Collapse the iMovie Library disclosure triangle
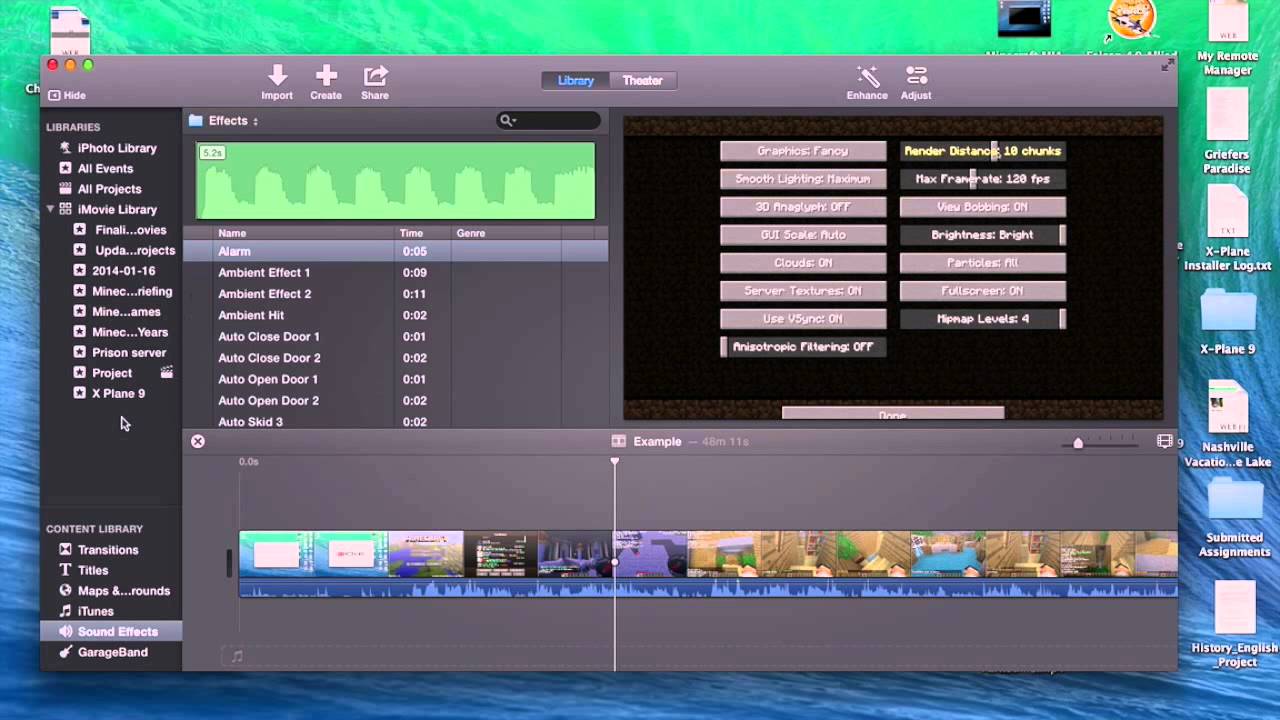The height and width of the screenshot is (720, 1280). [50, 209]
